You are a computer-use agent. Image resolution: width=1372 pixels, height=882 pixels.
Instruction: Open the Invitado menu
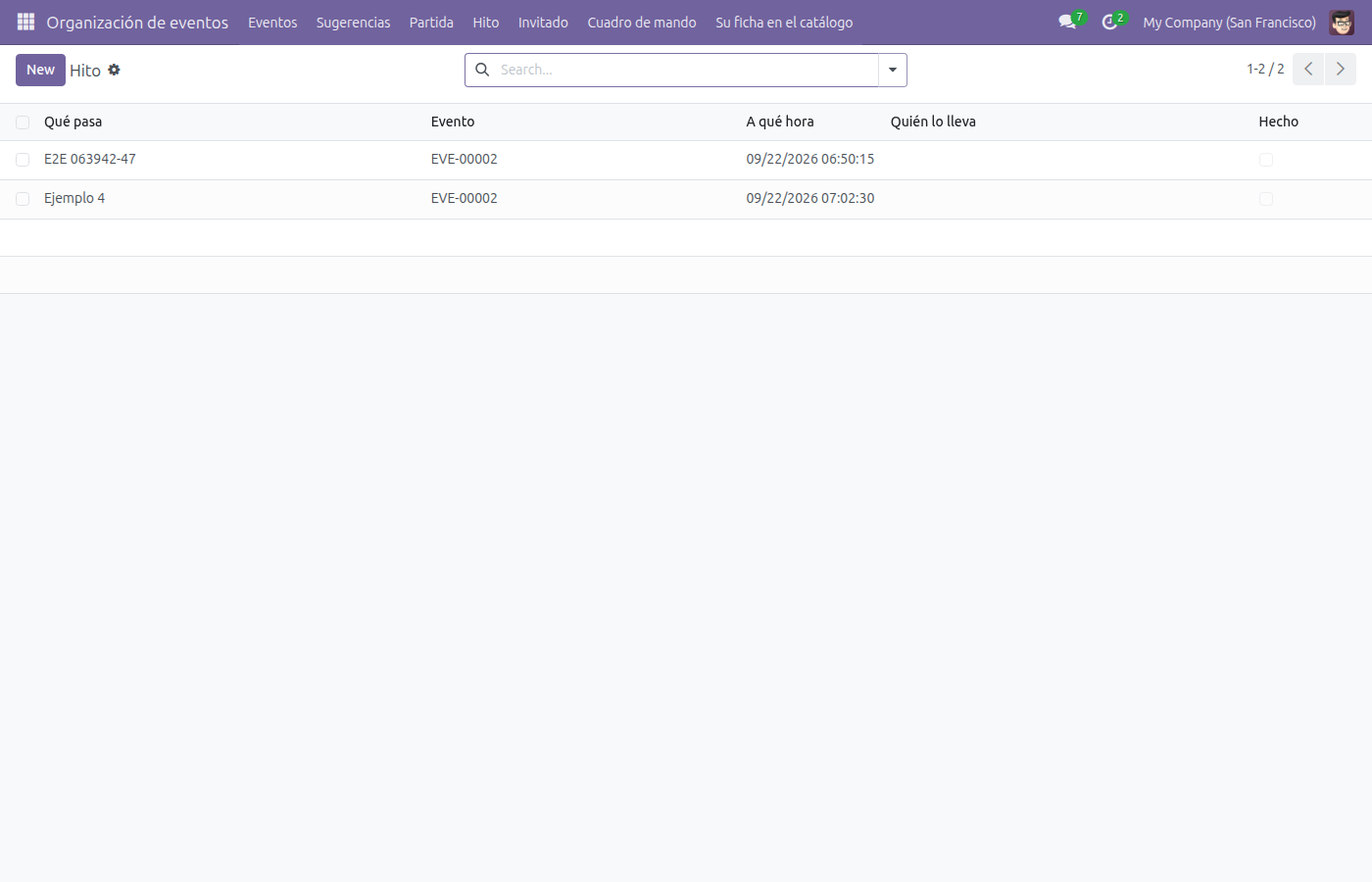click(543, 22)
